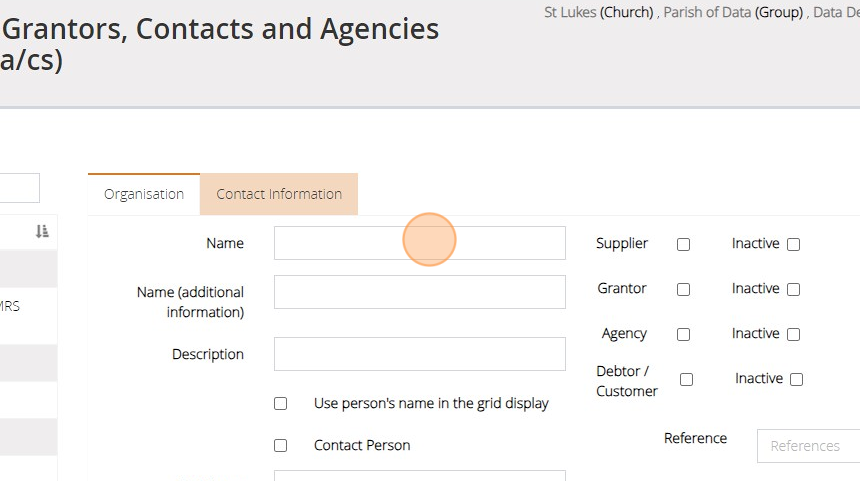Switch to the Organisation tab

point(144,194)
